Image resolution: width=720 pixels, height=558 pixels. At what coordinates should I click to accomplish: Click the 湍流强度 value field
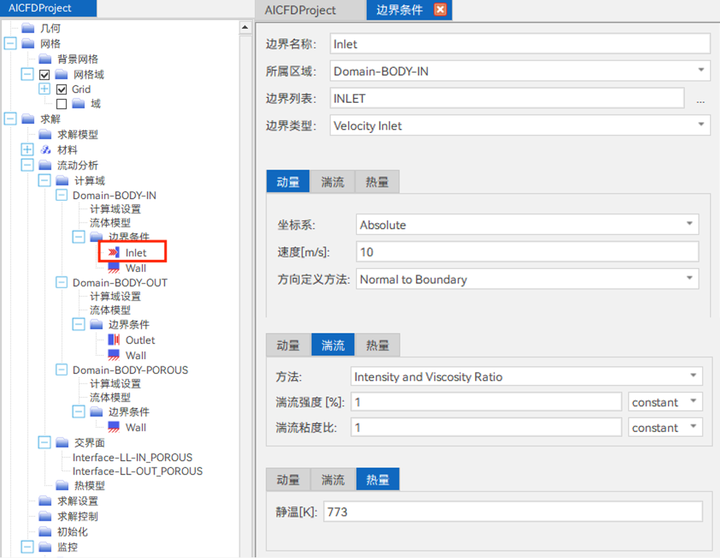coord(486,402)
